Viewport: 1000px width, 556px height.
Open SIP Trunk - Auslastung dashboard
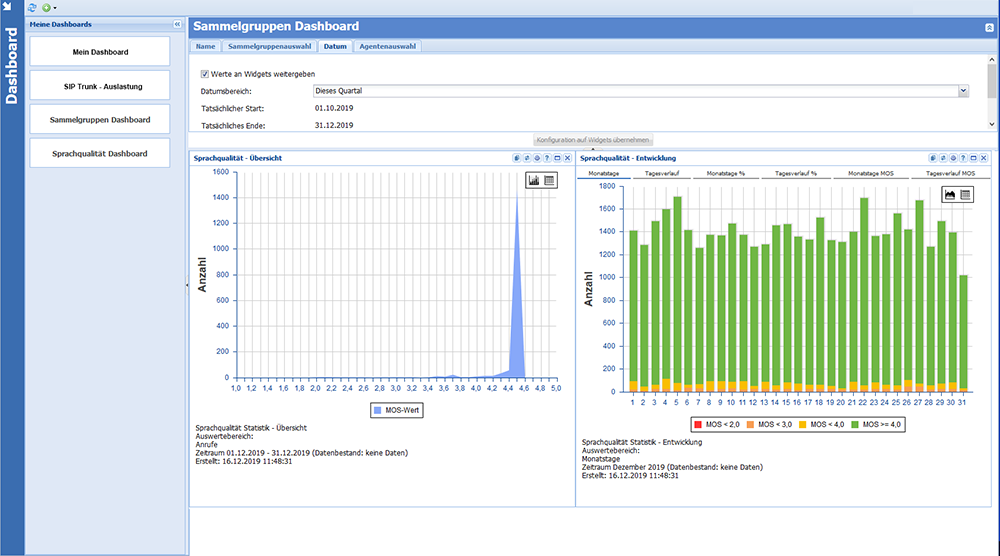tap(100, 86)
